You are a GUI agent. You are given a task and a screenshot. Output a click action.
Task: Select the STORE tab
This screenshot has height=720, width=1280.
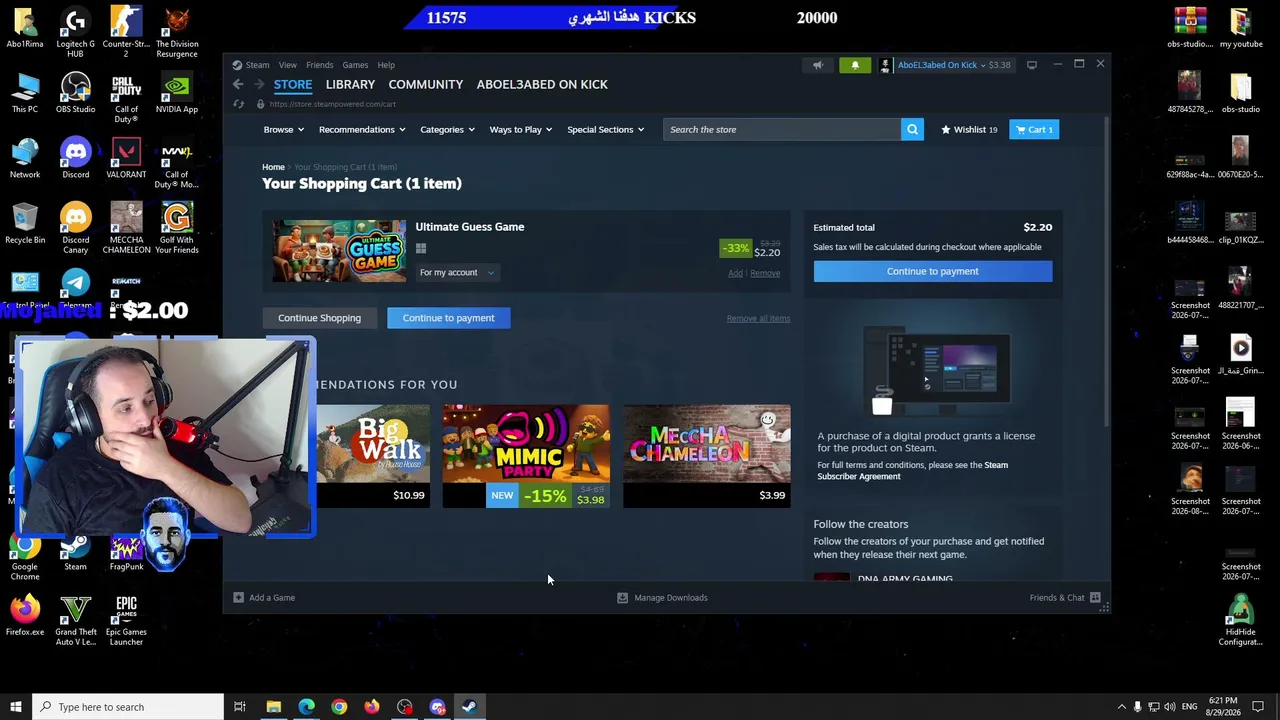pyautogui.click(x=293, y=85)
